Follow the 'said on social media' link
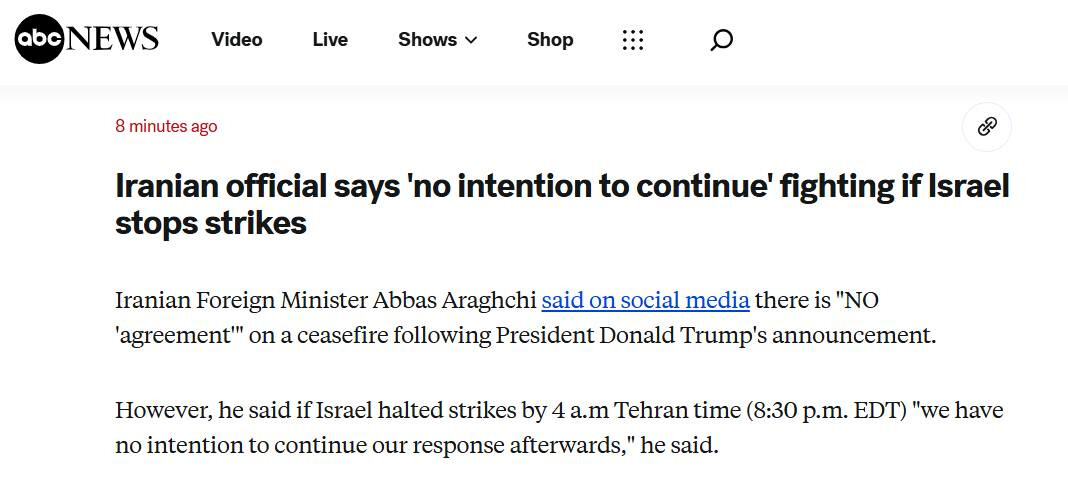Image resolution: width=1068 pixels, height=501 pixels. 645,300
